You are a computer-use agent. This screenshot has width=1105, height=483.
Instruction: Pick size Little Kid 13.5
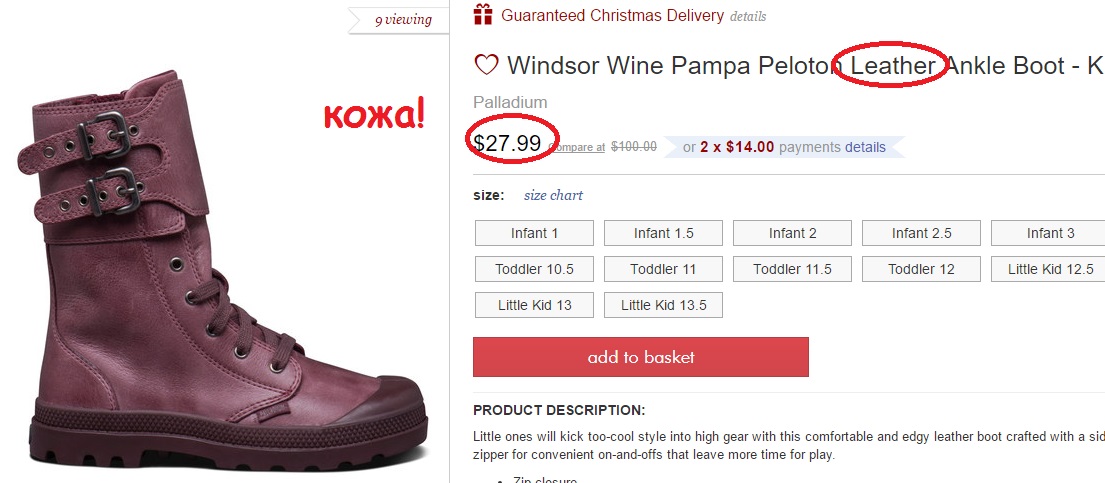[x=663, y=305]
